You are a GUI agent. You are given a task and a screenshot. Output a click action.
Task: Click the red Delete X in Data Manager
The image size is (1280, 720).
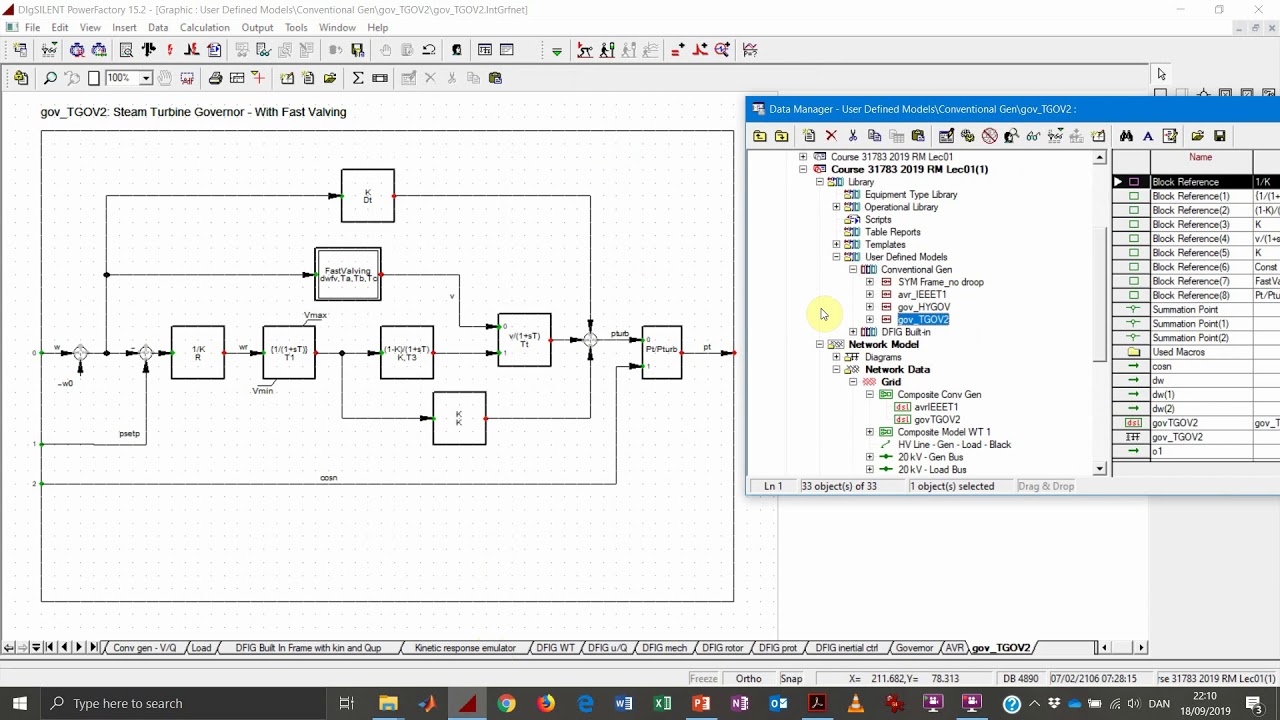pos(831,136)
